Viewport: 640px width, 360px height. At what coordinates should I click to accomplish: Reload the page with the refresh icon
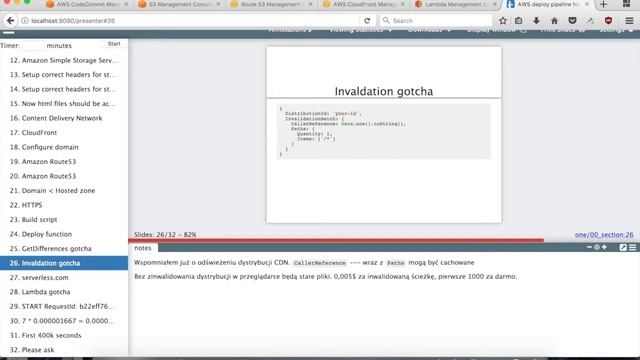tap(367, 20)
